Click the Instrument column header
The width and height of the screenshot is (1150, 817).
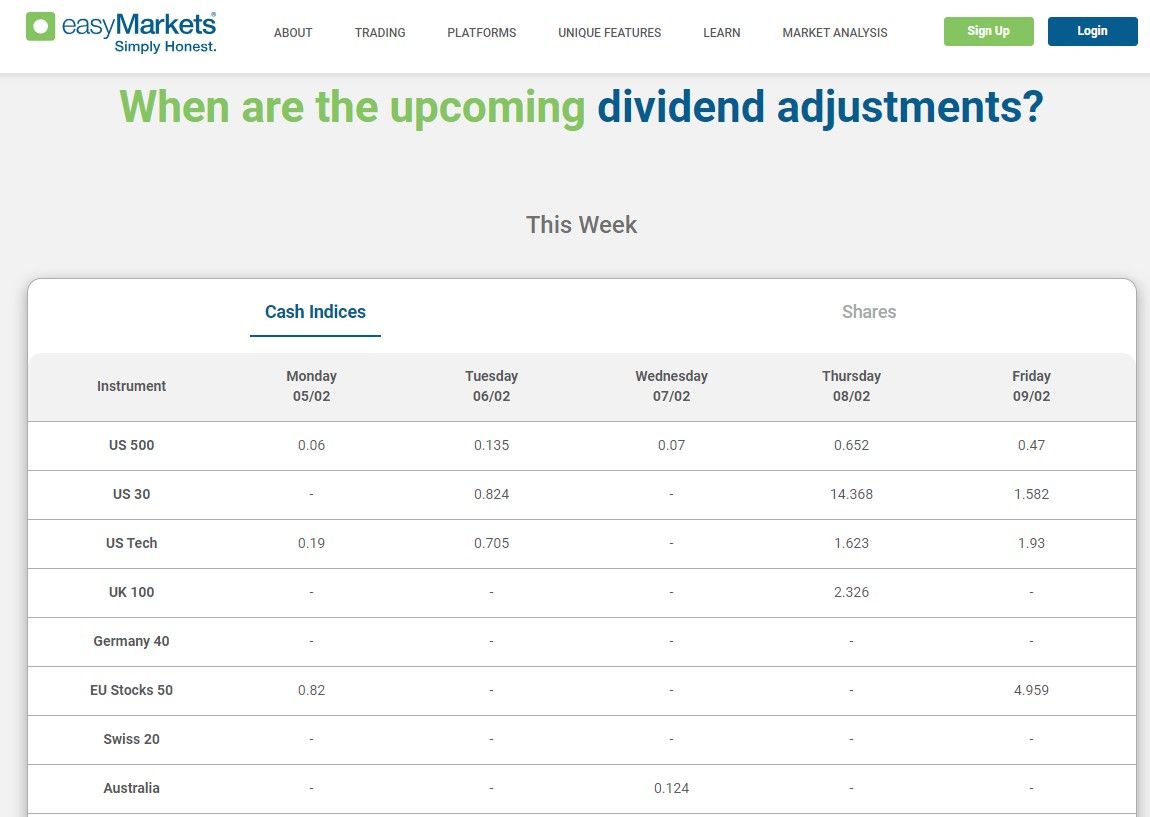[x=131, y=386]
